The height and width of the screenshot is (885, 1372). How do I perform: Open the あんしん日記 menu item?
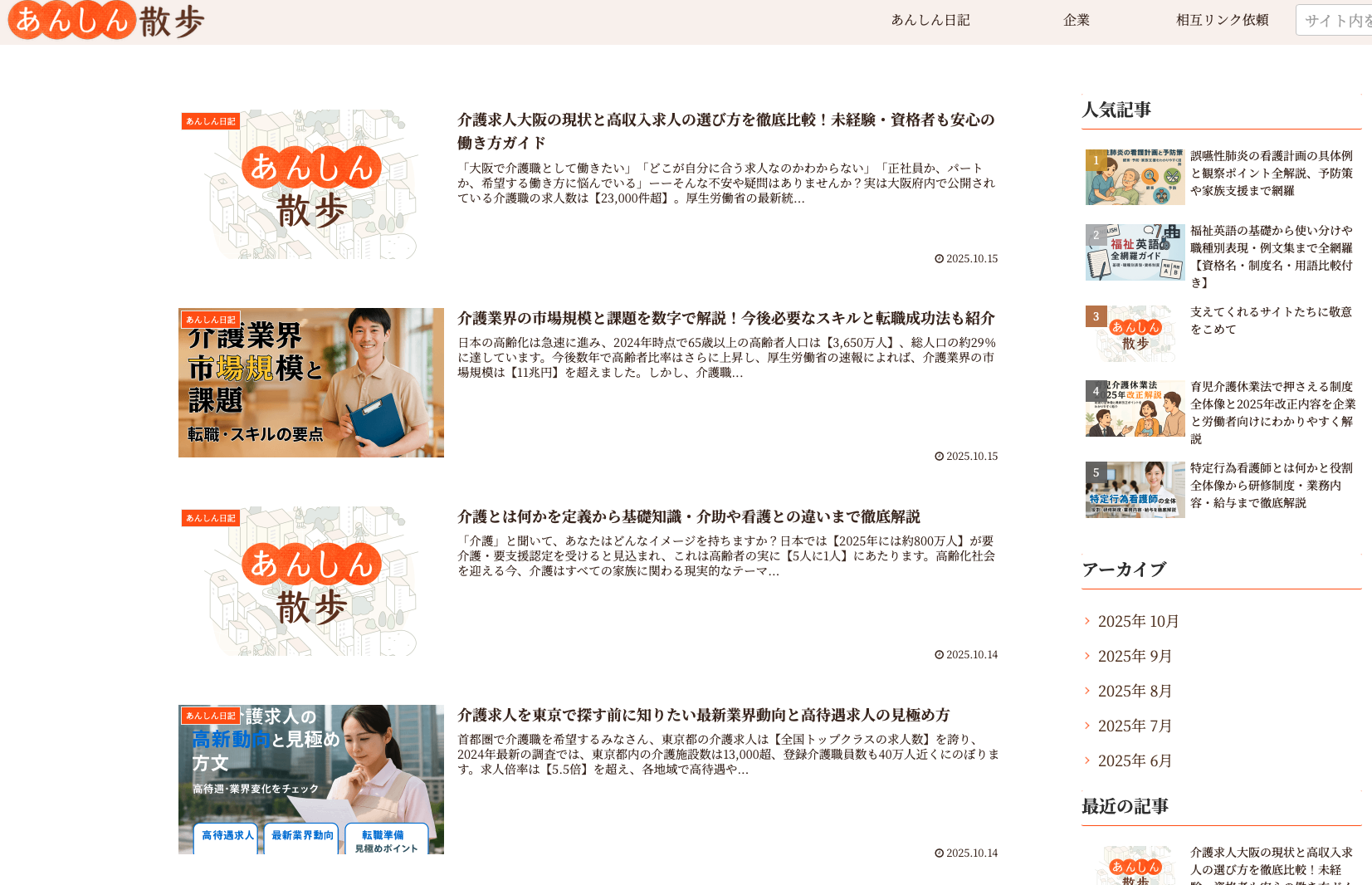930,20
